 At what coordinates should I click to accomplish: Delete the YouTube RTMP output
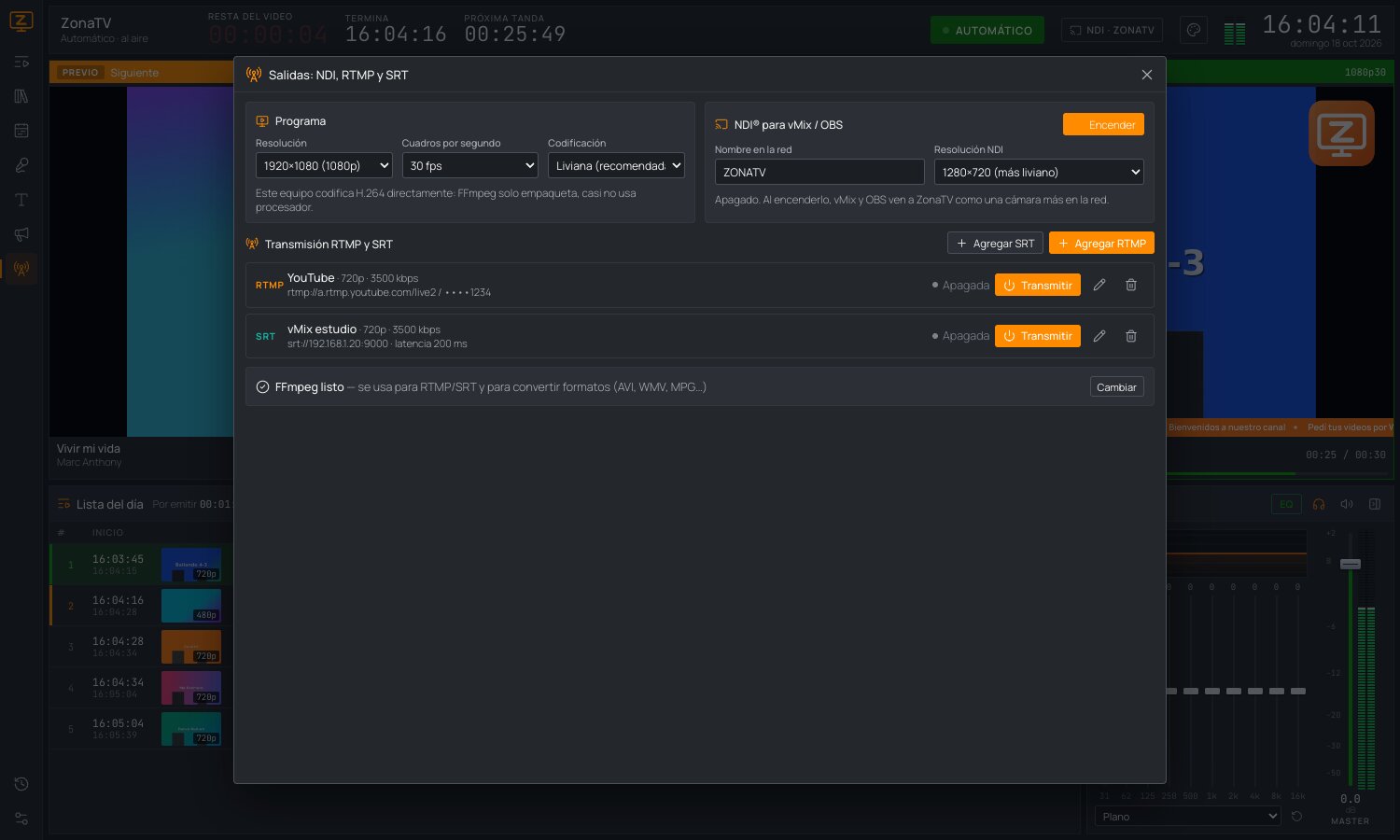[x=1130, y=285]
